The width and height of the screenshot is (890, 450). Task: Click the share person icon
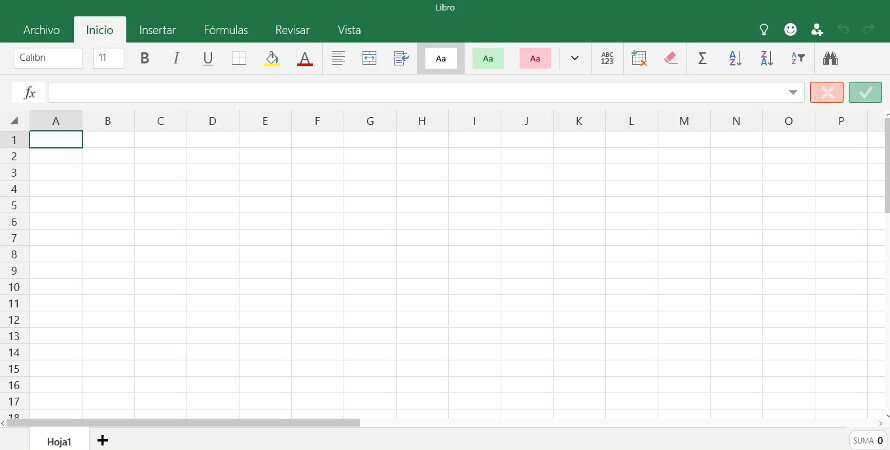[817, 30]
